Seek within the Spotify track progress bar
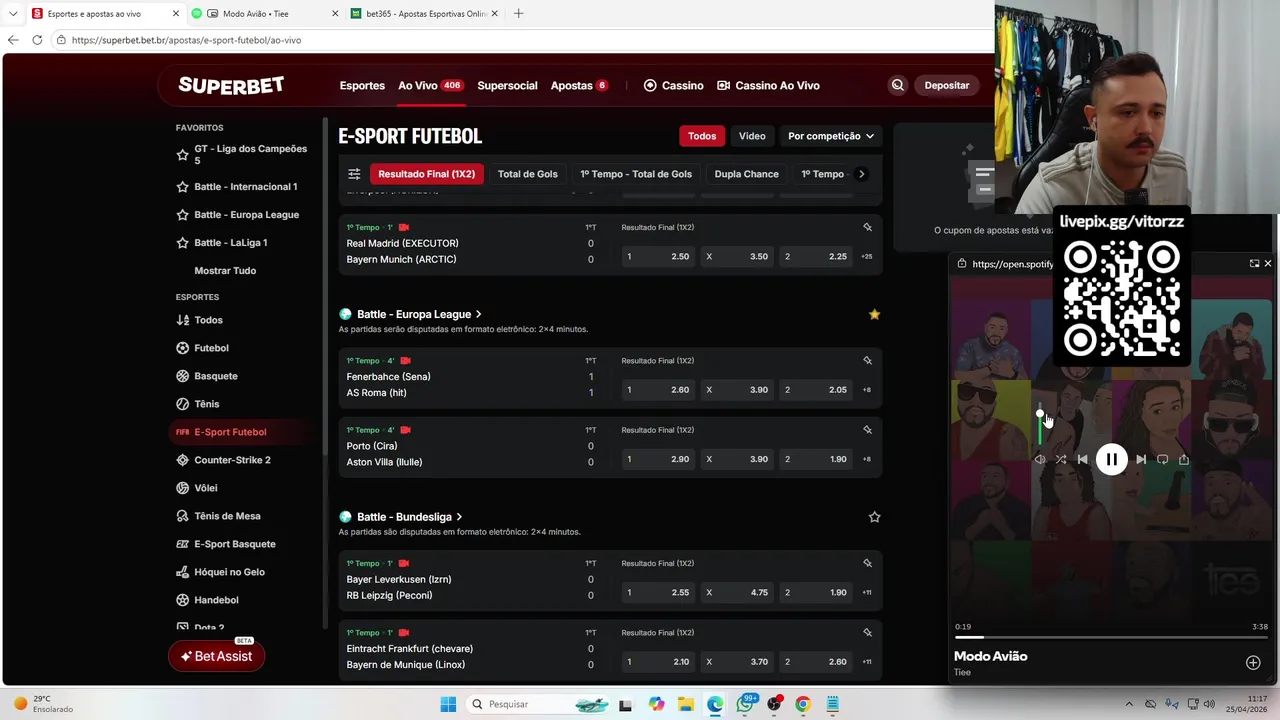This screenshot has height=720, width=1280. pyautogui.click(x=1111, y=637)
